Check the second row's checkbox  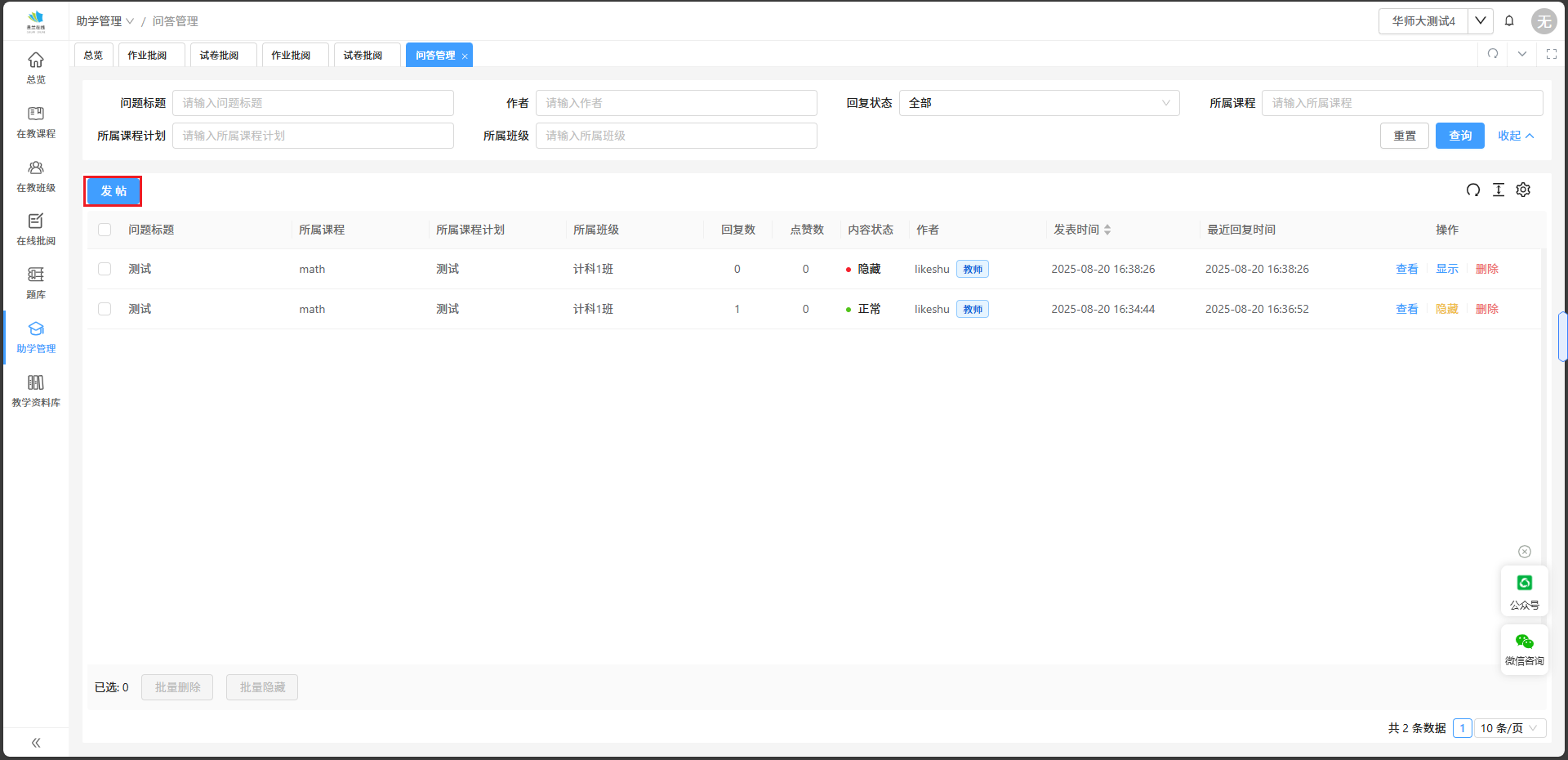105,309
